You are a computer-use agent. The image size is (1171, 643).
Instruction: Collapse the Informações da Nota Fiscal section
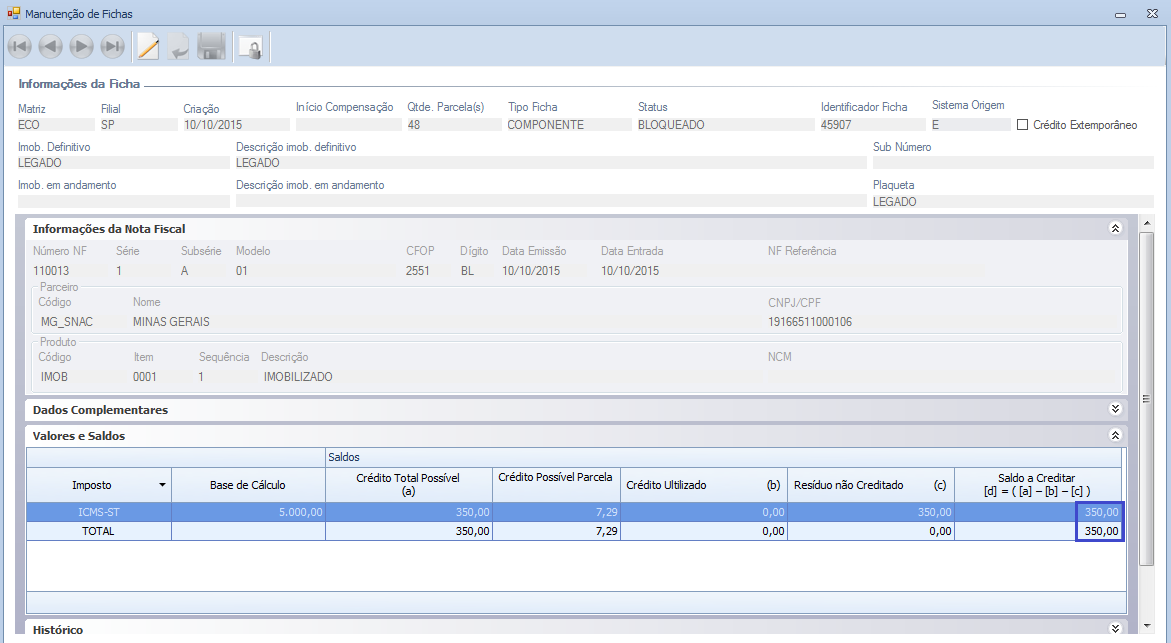(1115, 229)
